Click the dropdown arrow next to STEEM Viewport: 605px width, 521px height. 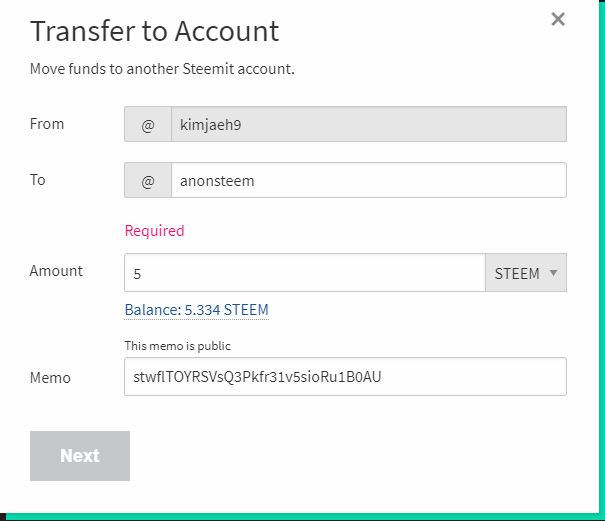[x=553, y=273]
